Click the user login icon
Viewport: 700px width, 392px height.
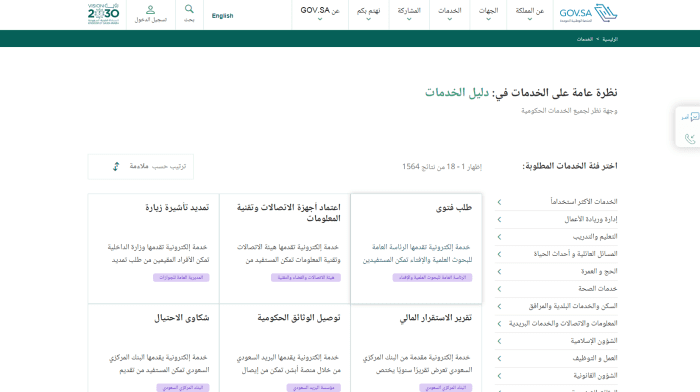pyautogui.click(x=150, y=9)
